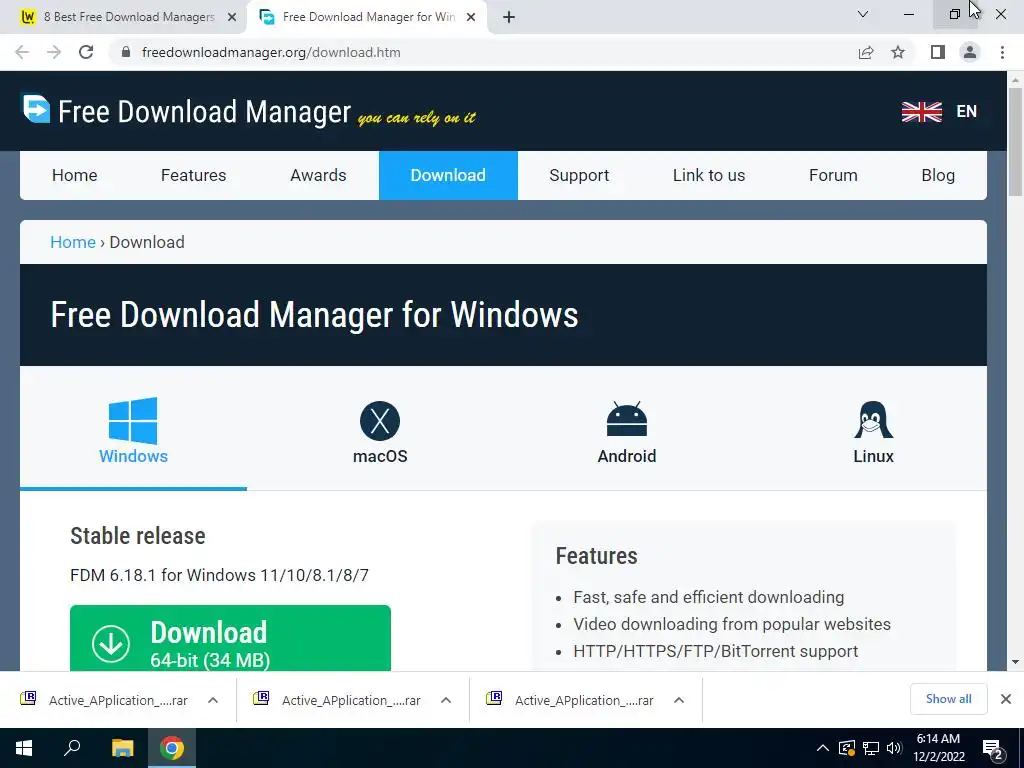Open the UK flag language selector

pos(921,112)
